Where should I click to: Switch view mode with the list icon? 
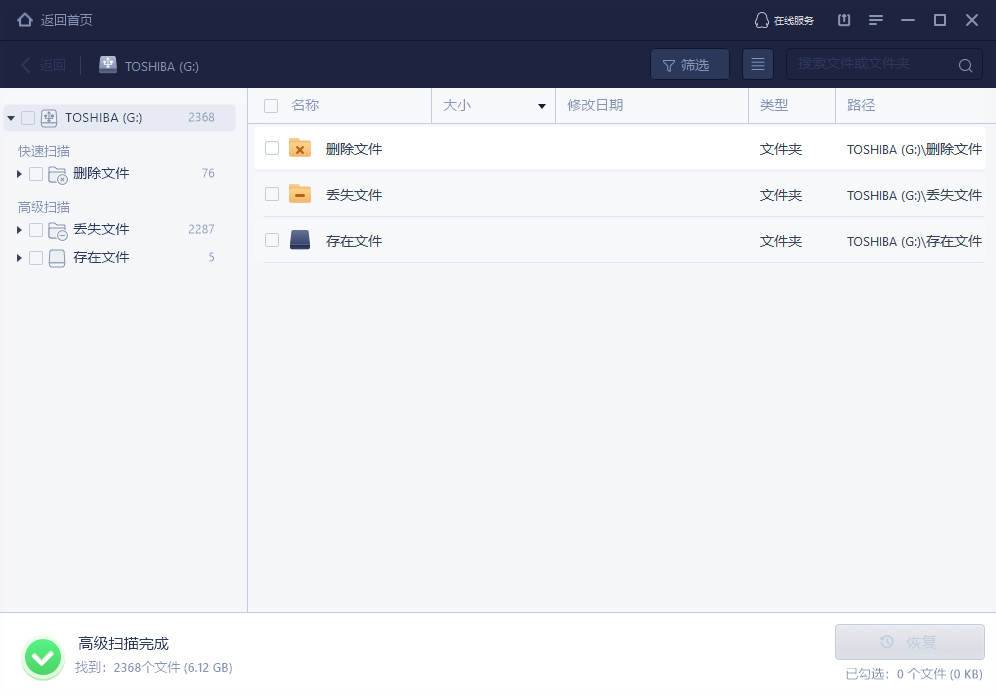click(757, 64)
